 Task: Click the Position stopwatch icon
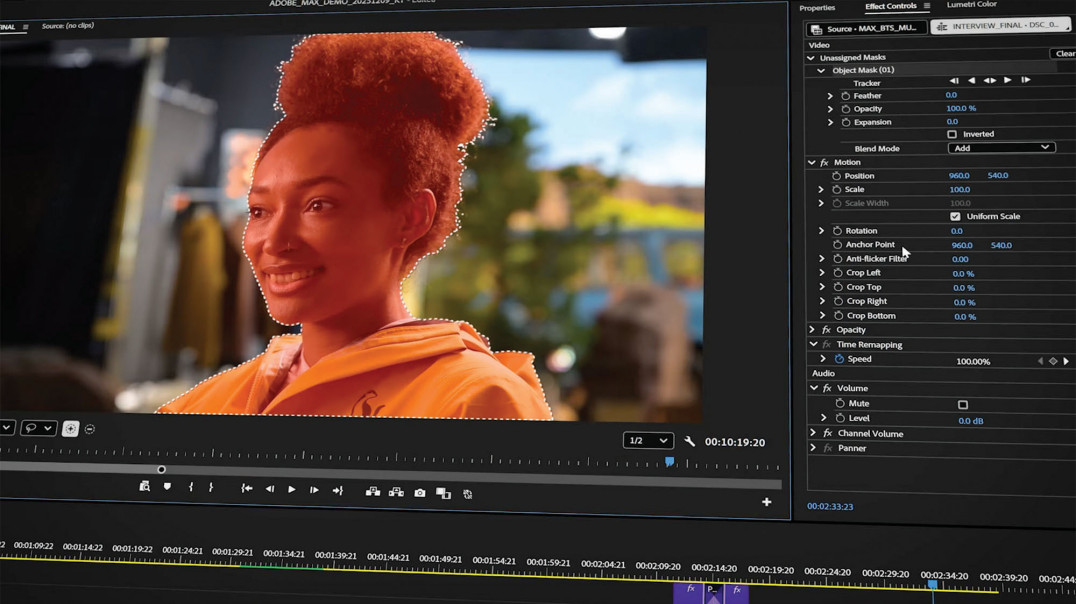click(837, 176)
